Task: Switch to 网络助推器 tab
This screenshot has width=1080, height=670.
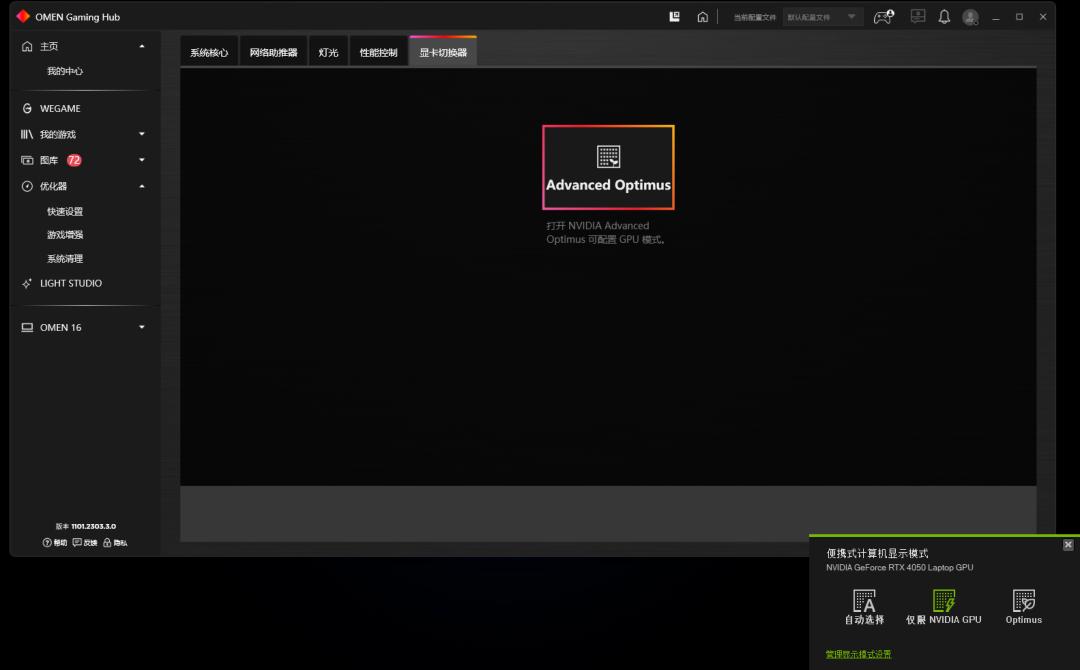Action: pos(273,52)
